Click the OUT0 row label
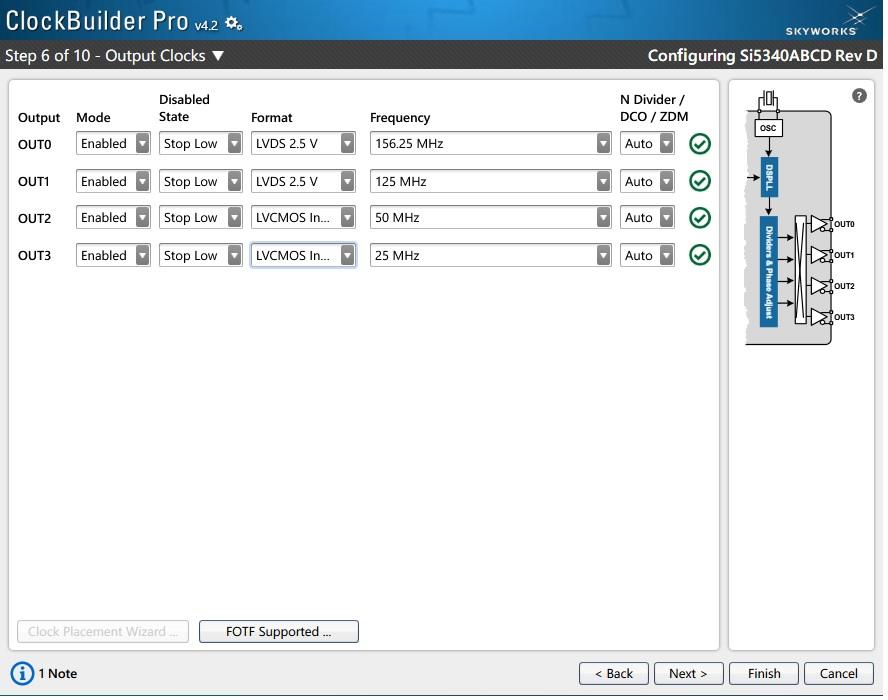 [x=35, y=144]
